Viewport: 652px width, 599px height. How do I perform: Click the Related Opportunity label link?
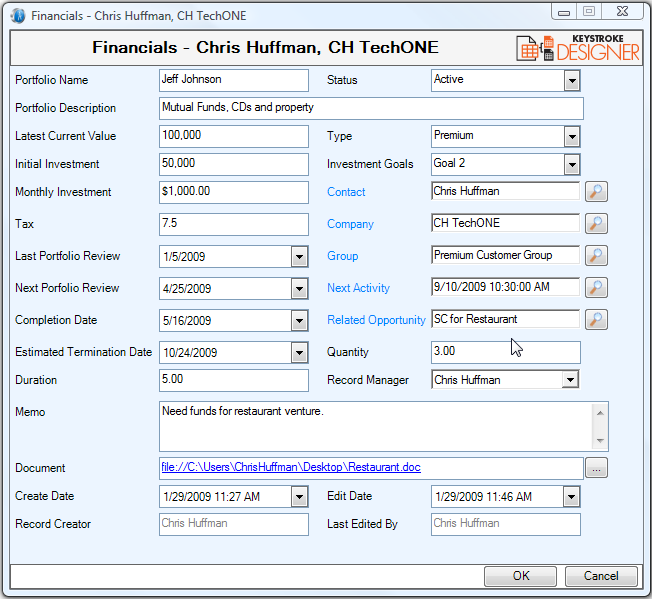[376, 320]
